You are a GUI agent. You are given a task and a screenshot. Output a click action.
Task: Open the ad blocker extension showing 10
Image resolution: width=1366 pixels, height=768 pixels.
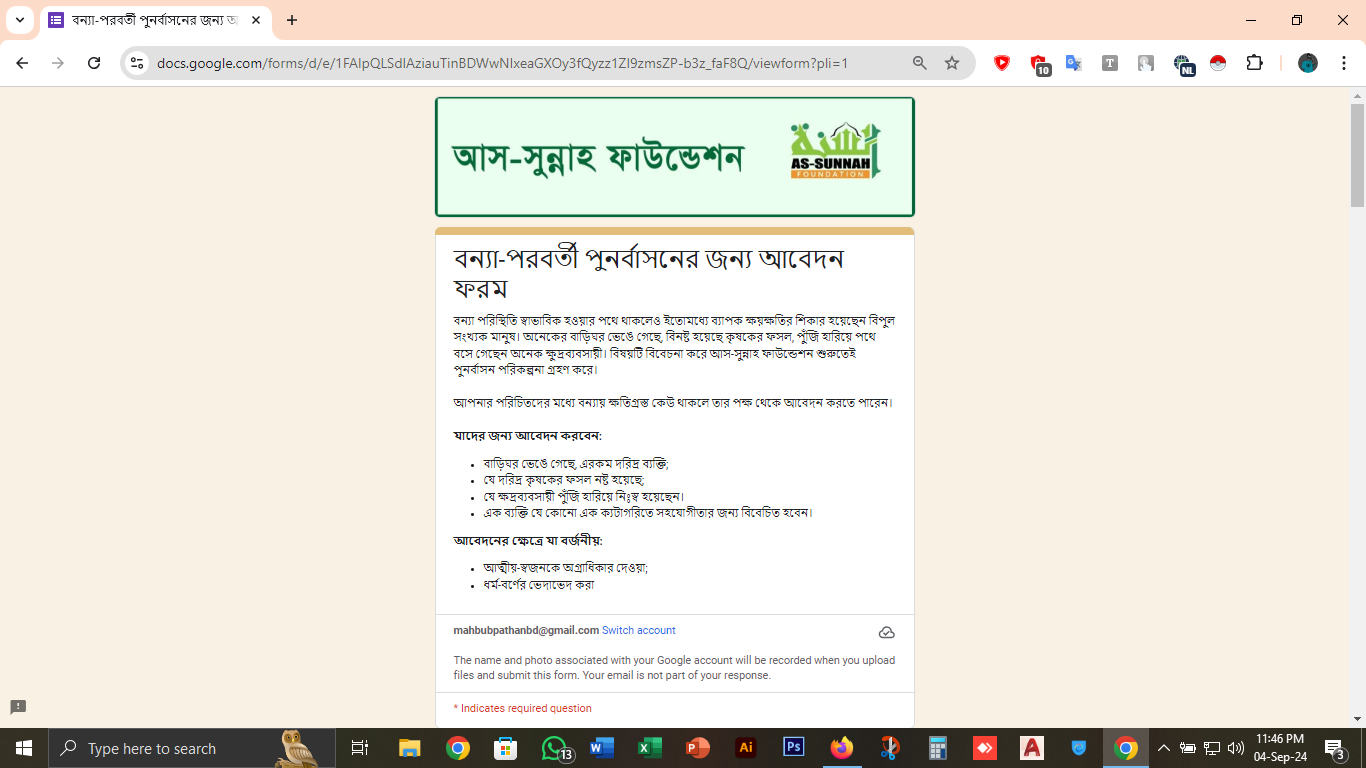coord(1040,65)
